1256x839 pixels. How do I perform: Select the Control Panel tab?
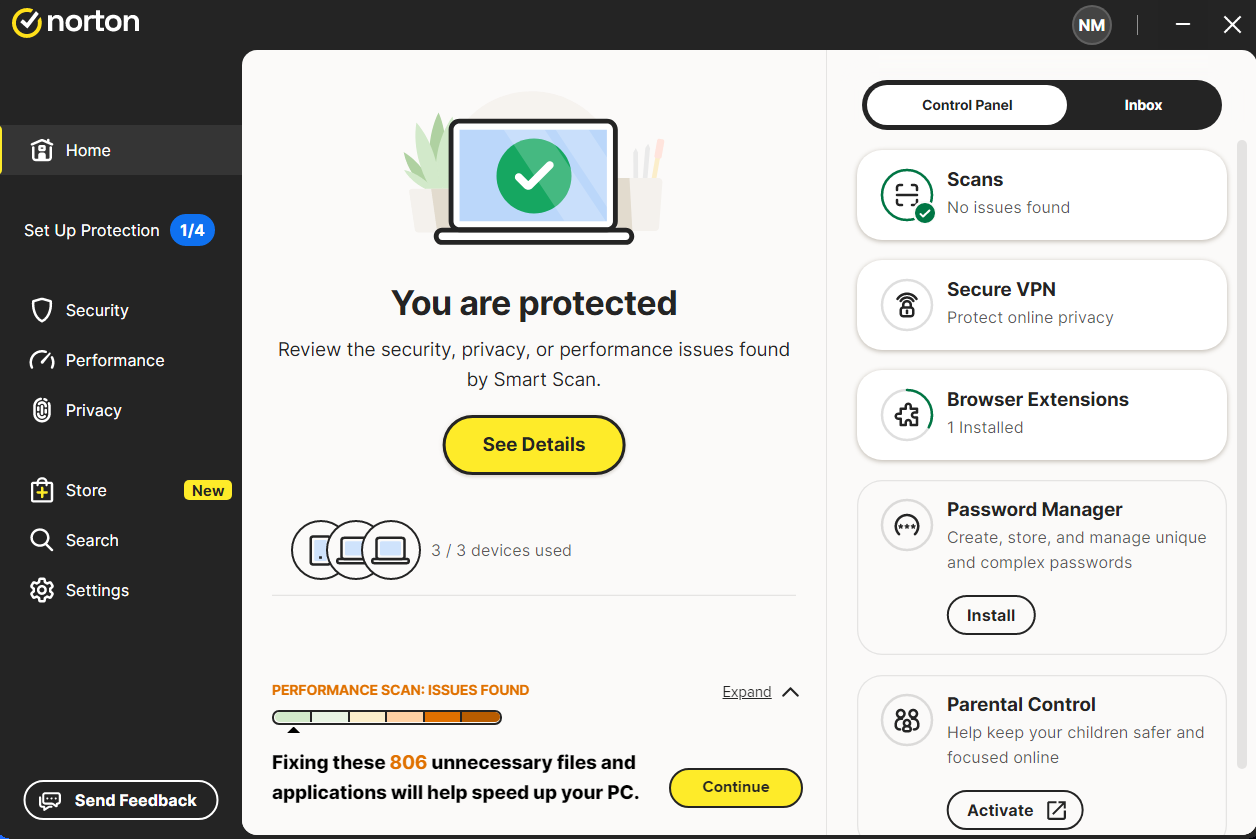tap(967, 105)
